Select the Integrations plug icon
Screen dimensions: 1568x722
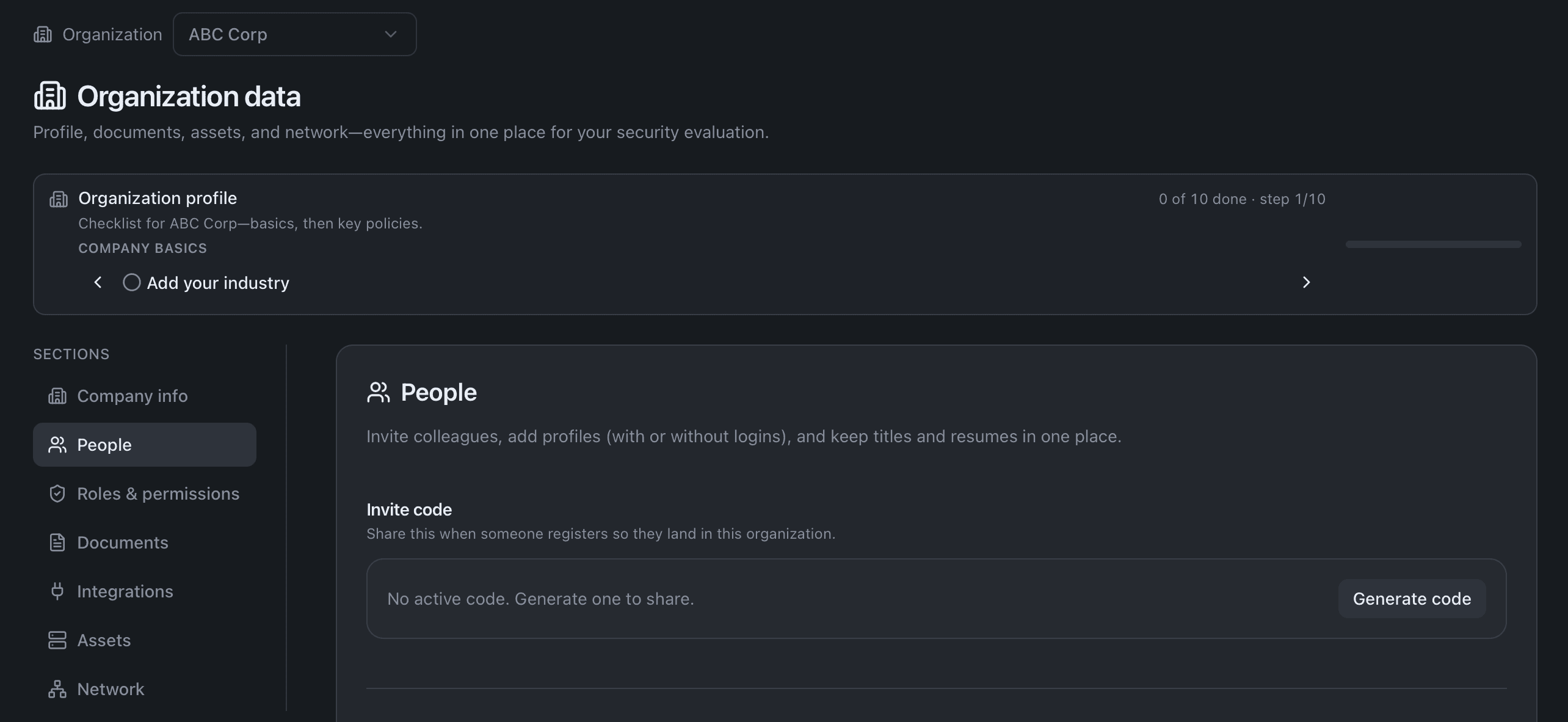click(57, 591)
